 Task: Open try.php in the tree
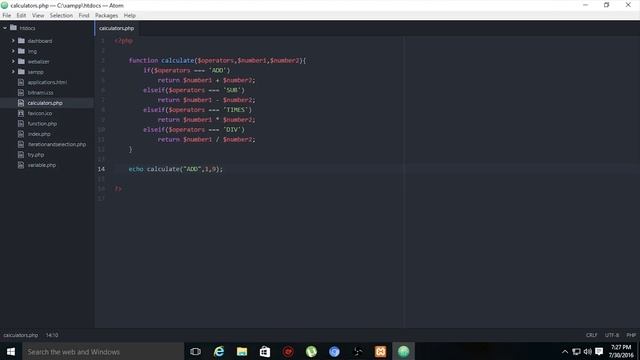(x=36, y=155)
